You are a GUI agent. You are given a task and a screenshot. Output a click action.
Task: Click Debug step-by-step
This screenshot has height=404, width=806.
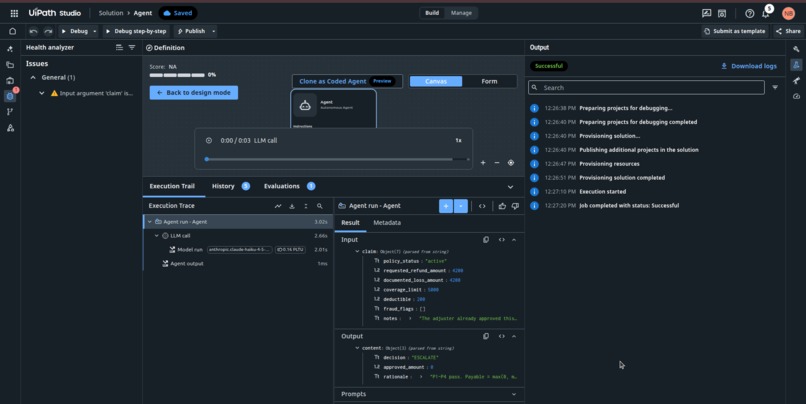click(x=136, y=31)
